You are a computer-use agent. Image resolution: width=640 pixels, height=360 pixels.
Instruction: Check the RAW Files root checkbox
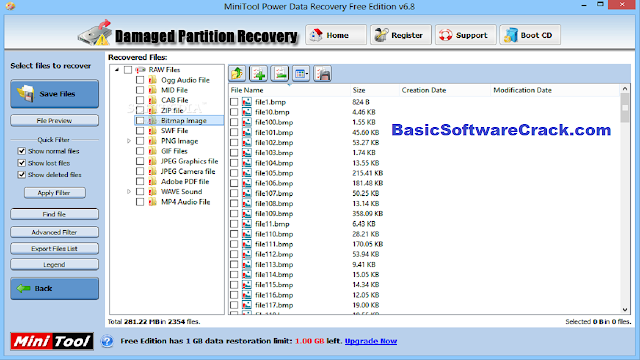point(128,70)
